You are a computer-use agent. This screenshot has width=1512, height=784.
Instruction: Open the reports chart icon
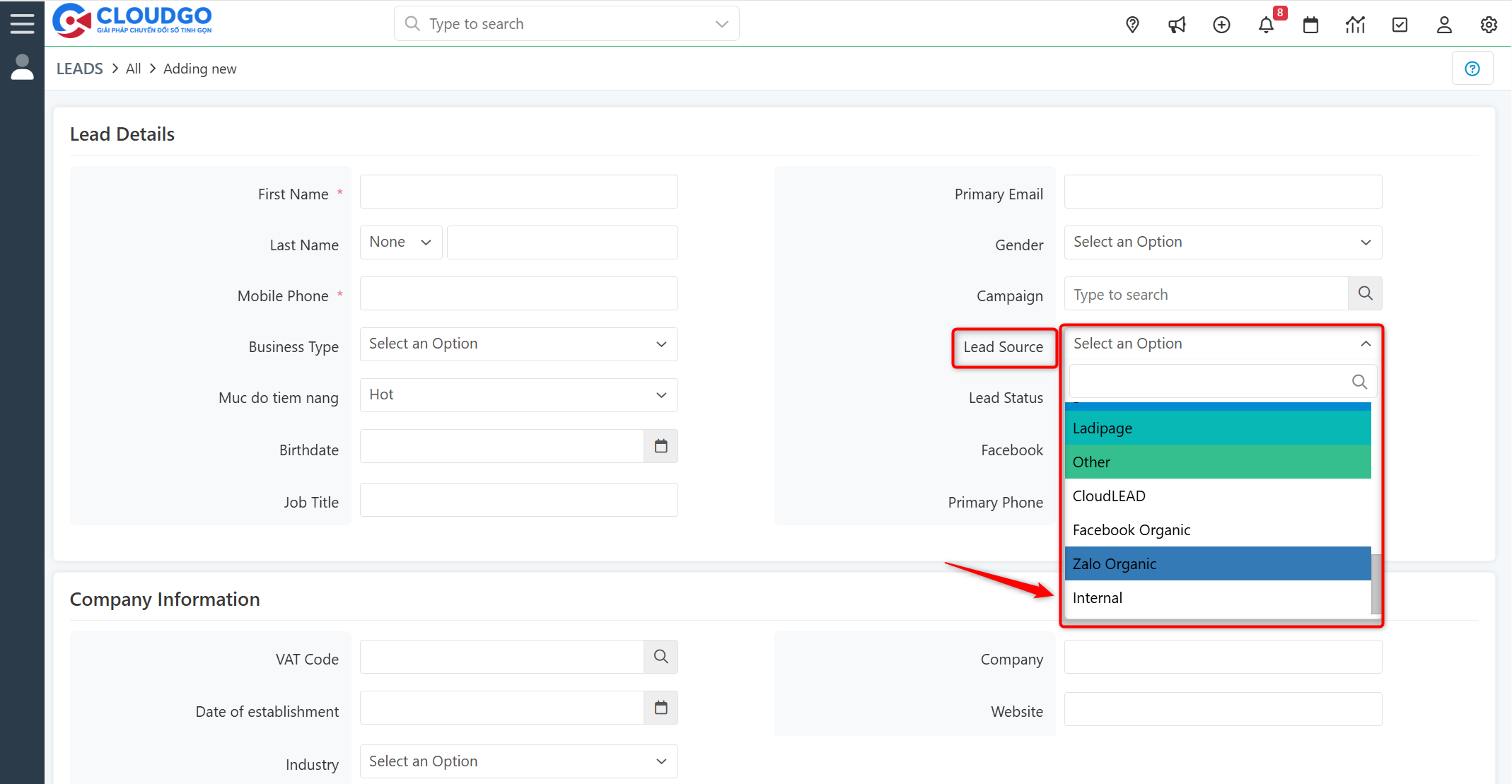1355,25
